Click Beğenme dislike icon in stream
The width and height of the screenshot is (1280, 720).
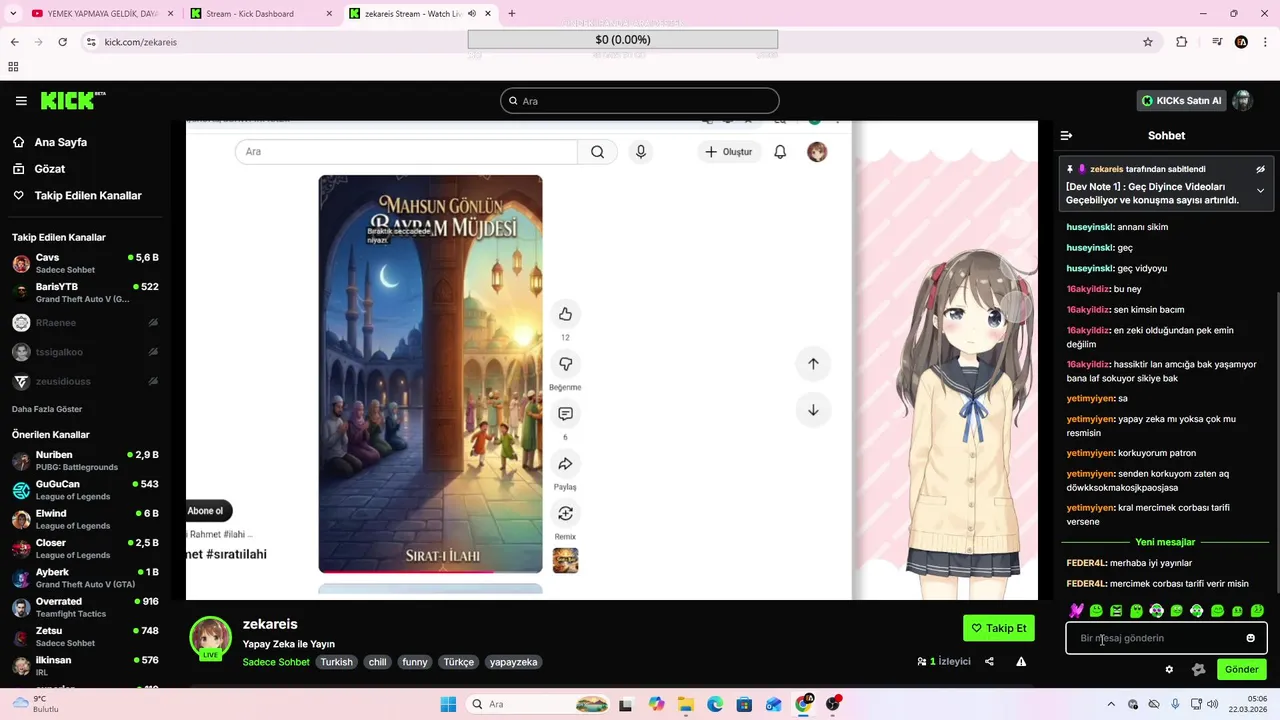565,364
